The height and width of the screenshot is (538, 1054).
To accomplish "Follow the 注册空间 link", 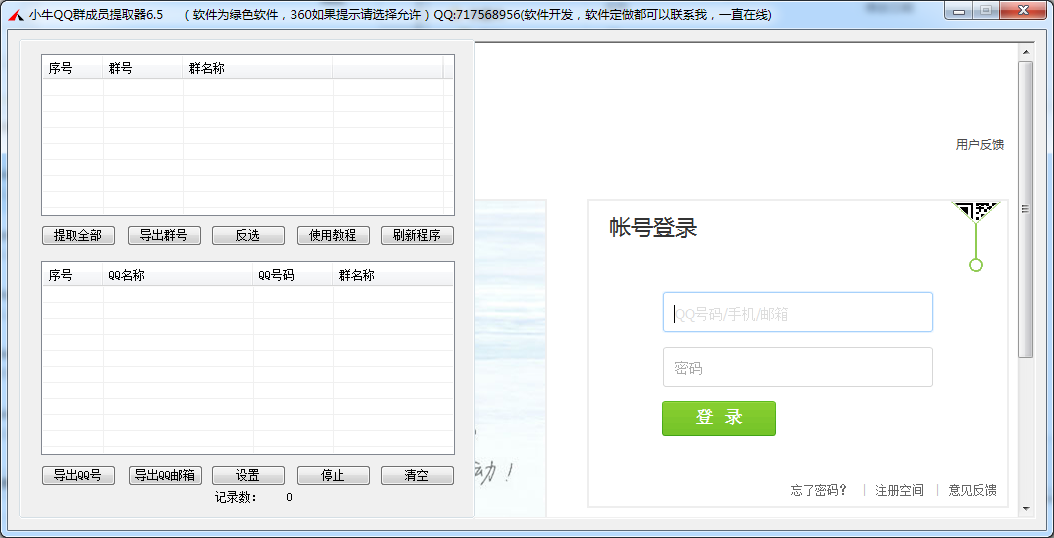I will [x=899, y=490].
